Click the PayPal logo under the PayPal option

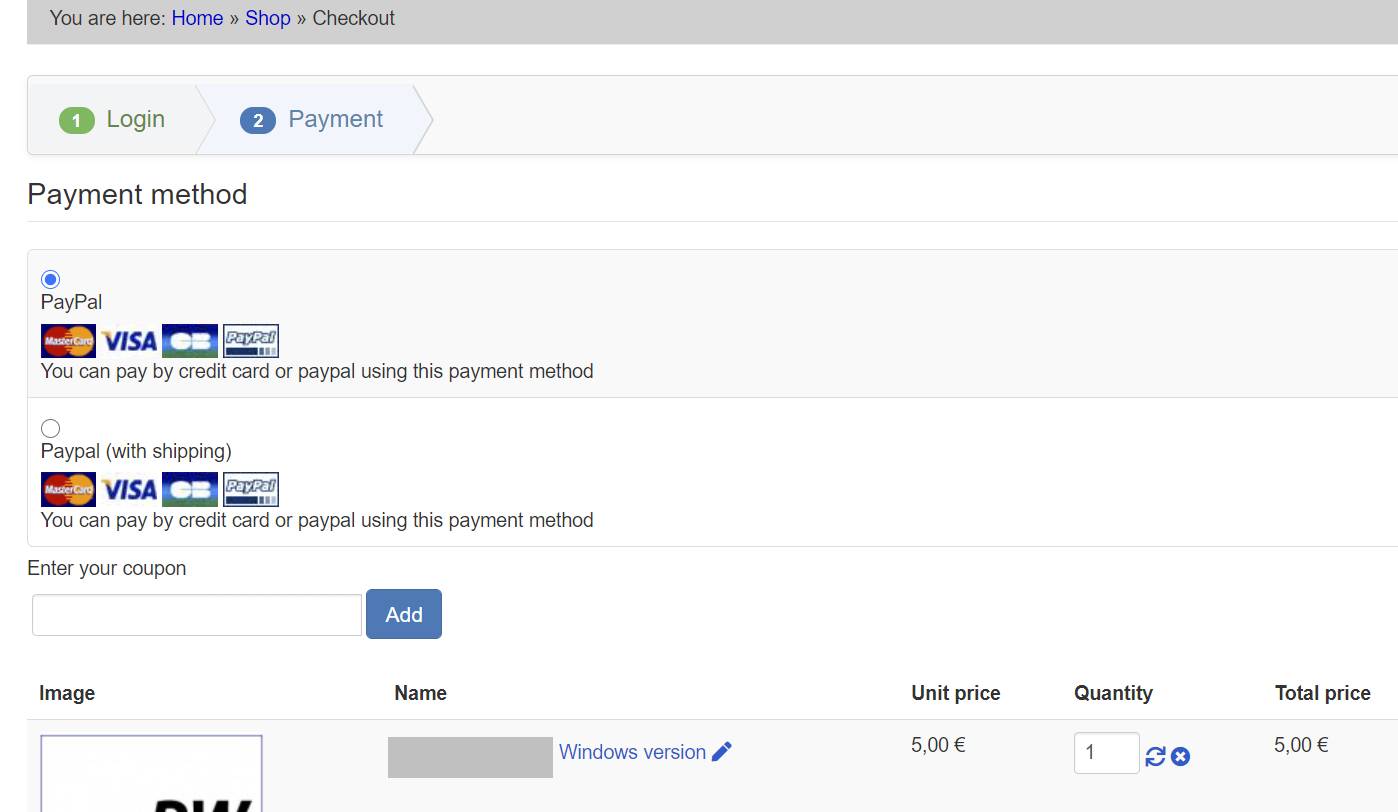tap(250, 341)
